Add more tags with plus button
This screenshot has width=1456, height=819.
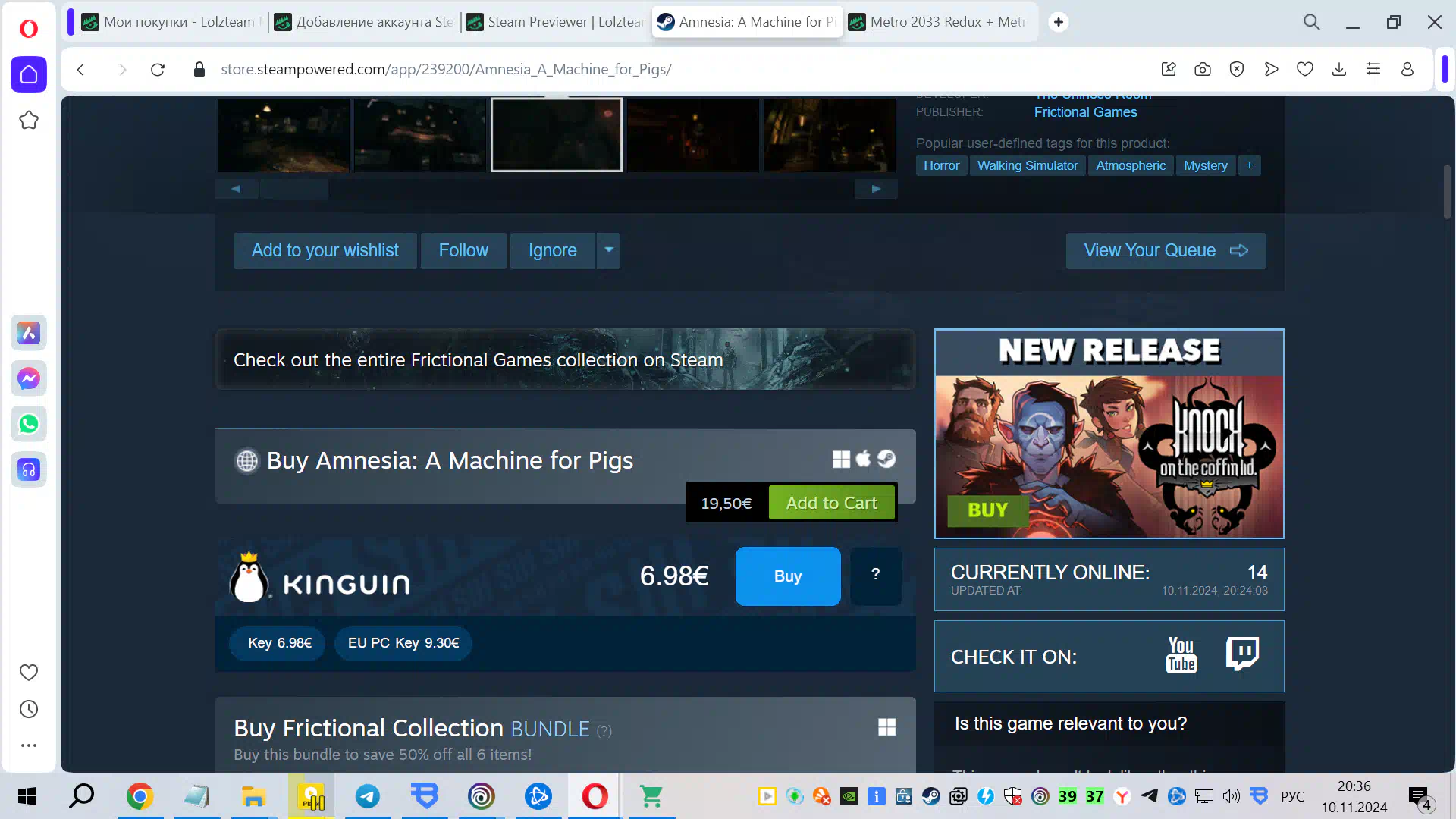[x=1250, y=165]
